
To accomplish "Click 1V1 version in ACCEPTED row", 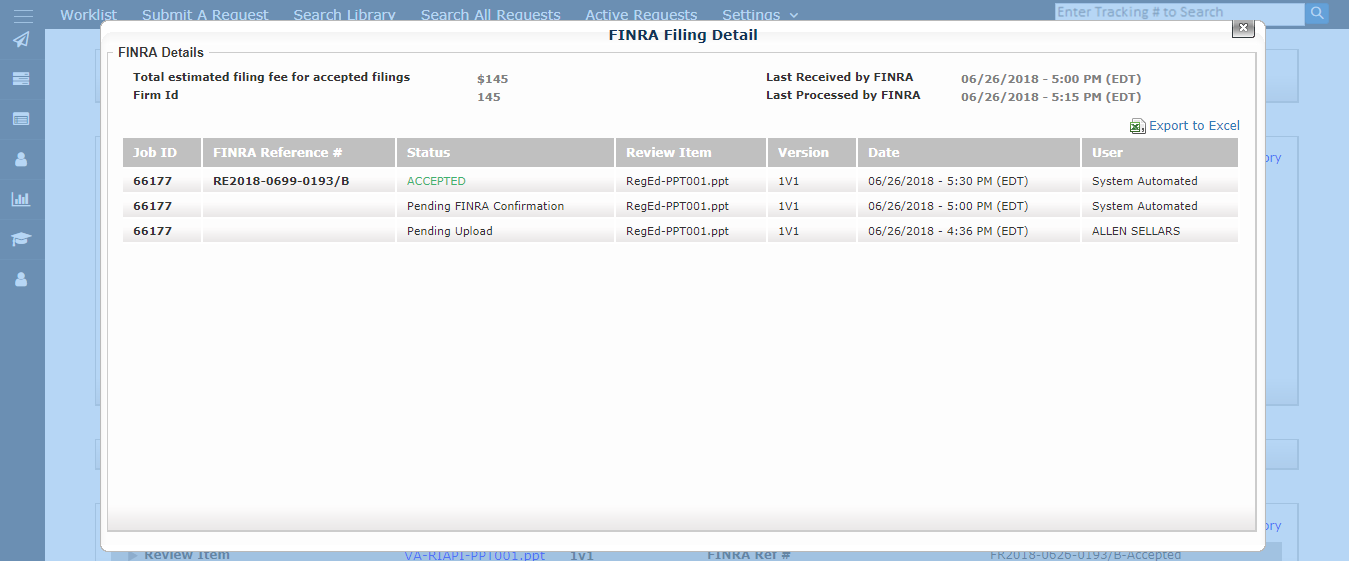I will (x=789, y=181).
